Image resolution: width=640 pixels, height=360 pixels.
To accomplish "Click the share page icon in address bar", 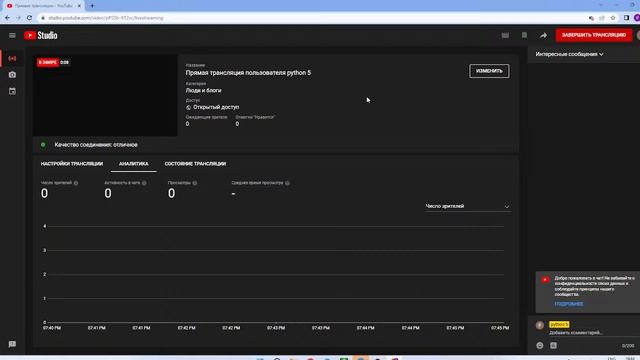I will 602,18.
